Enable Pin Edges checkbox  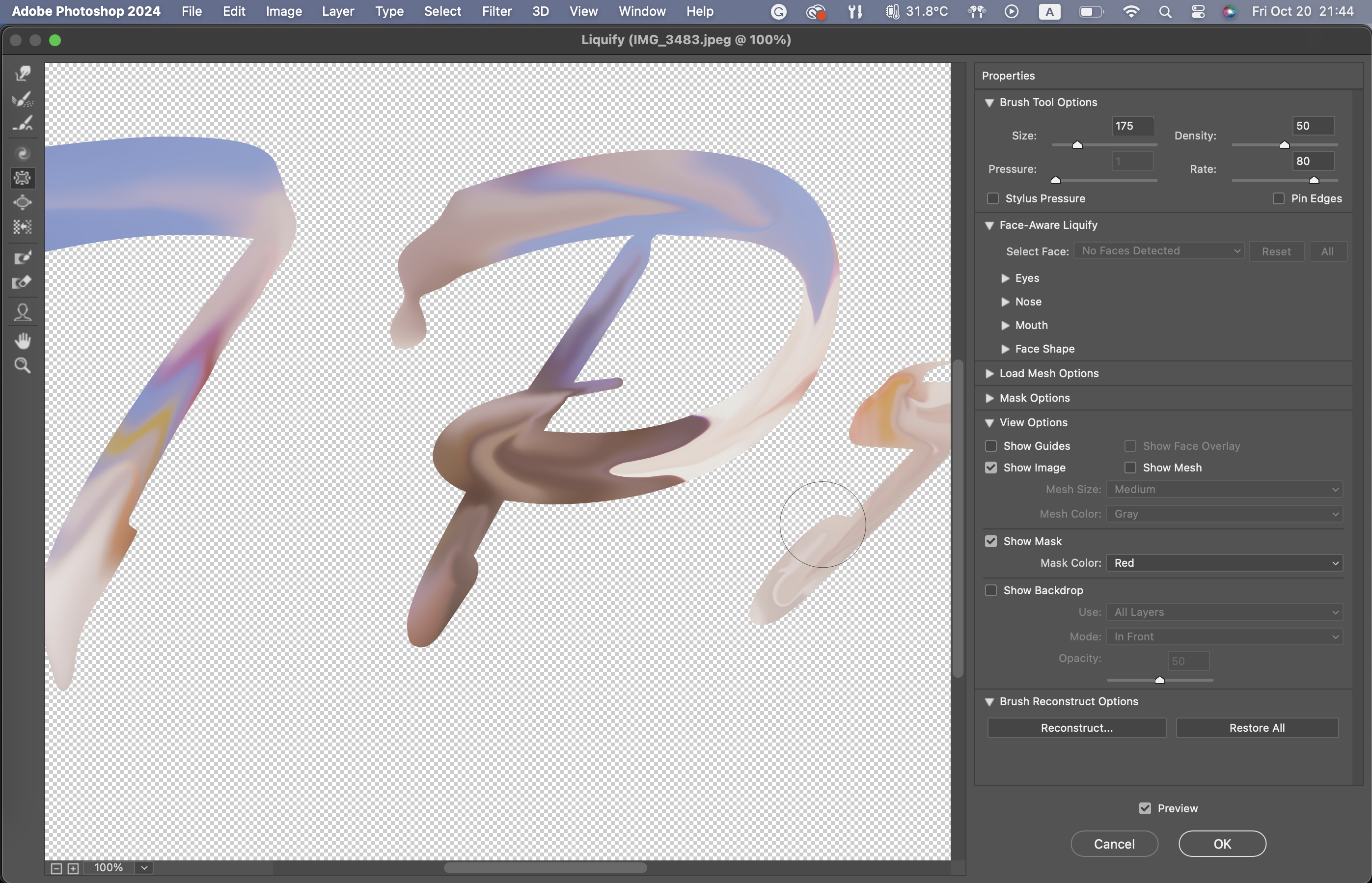click(x=1278, y=198)
